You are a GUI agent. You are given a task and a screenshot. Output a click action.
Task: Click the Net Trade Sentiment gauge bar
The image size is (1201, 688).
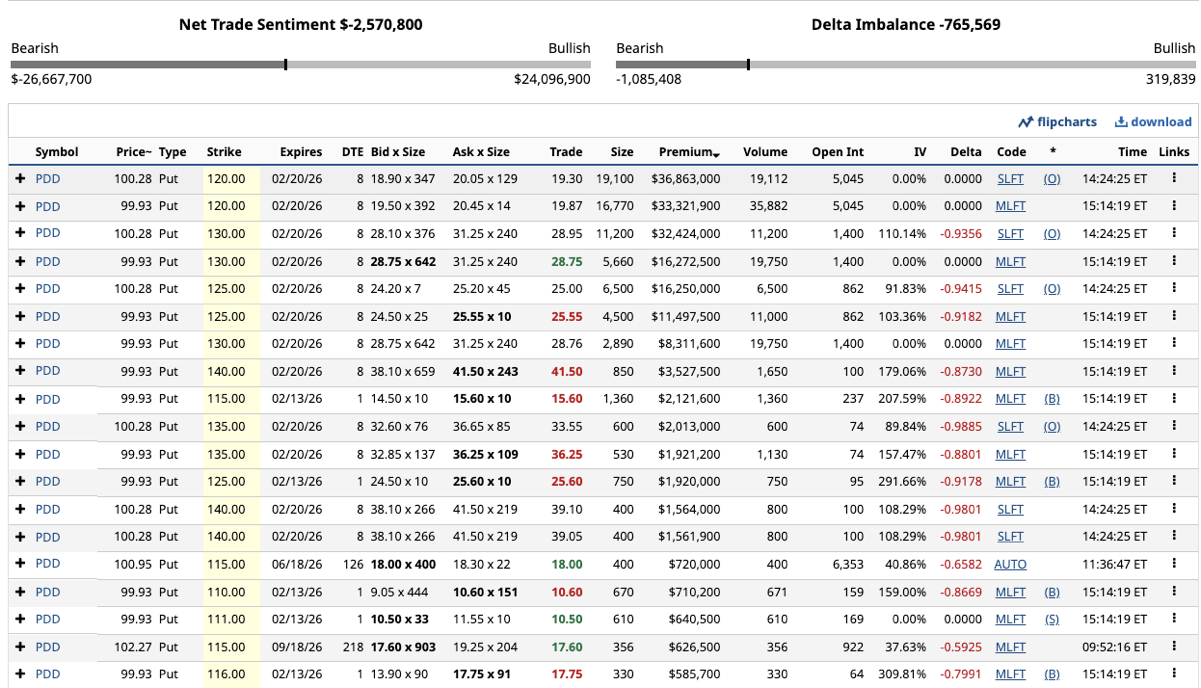tap(300, 65)
